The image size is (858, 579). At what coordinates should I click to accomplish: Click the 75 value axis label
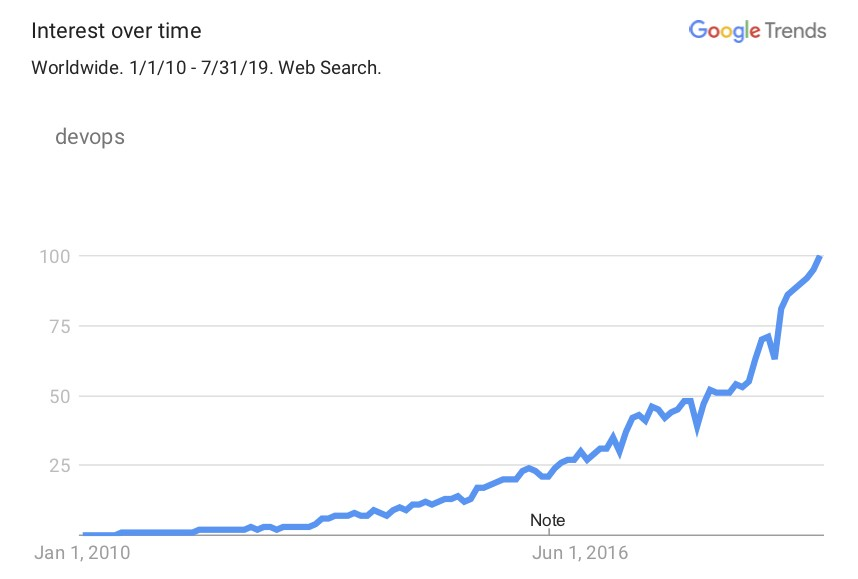click(60, 326)
